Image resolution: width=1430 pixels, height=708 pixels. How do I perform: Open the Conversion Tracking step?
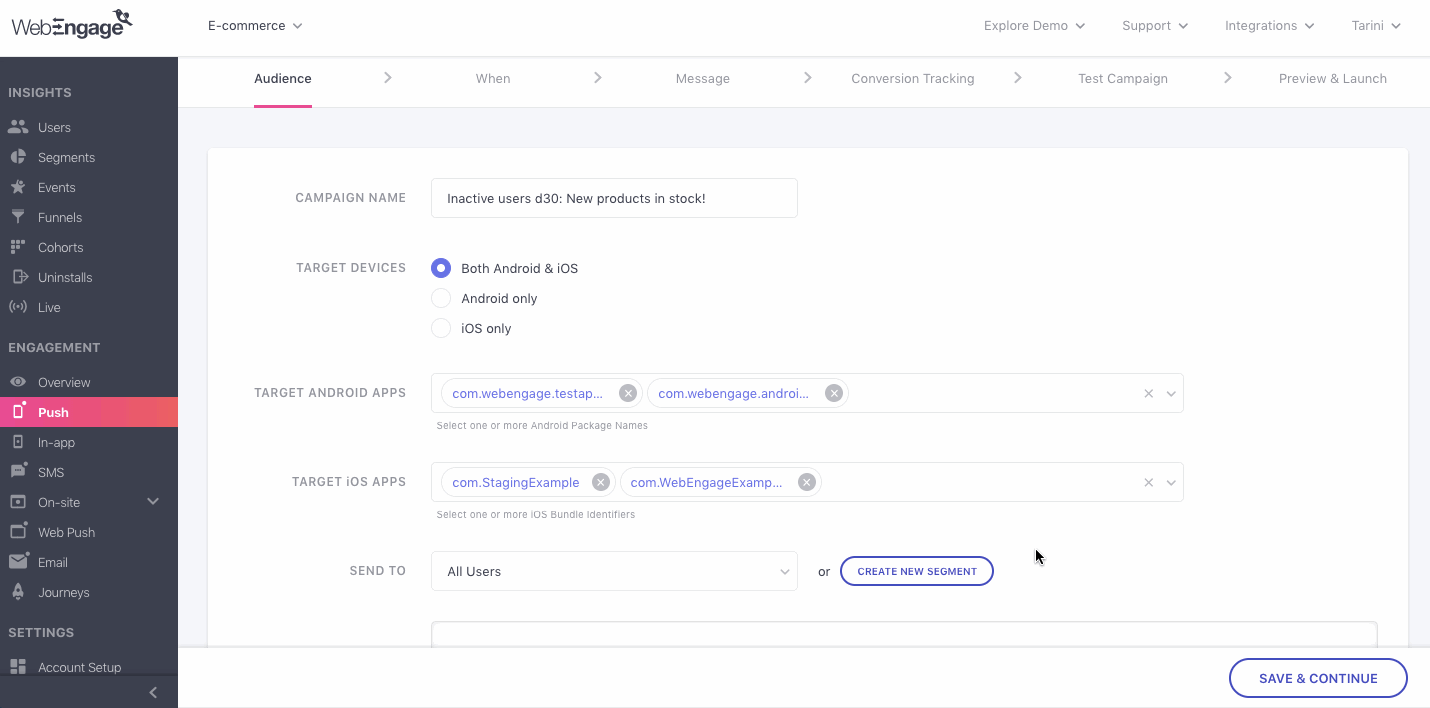click(x=913, y=79)
